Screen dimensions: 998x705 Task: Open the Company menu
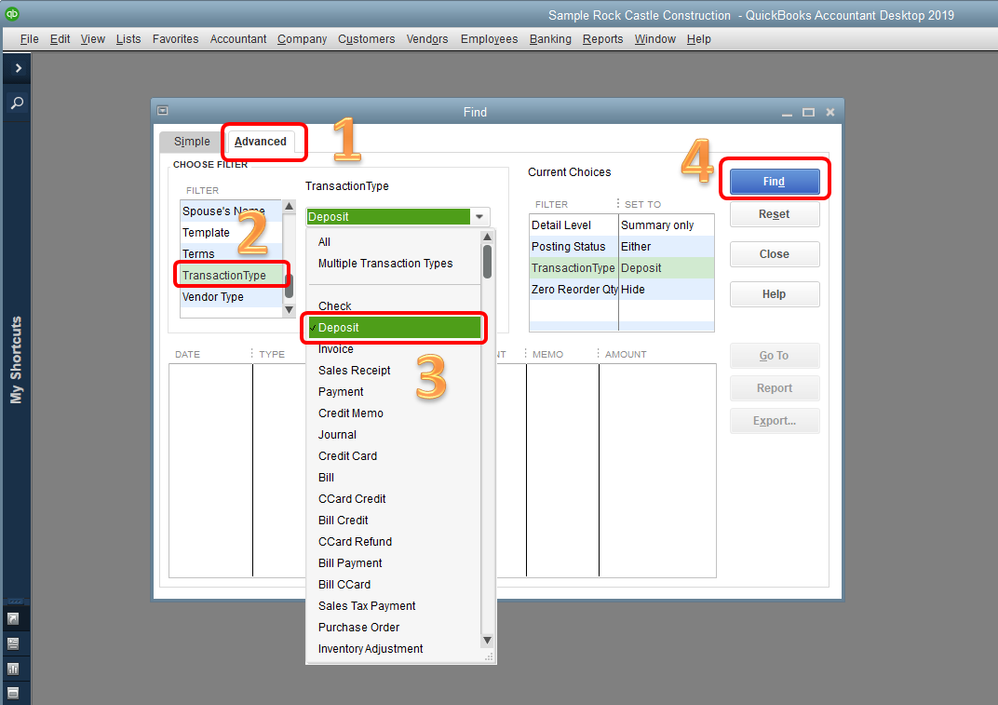302,39
